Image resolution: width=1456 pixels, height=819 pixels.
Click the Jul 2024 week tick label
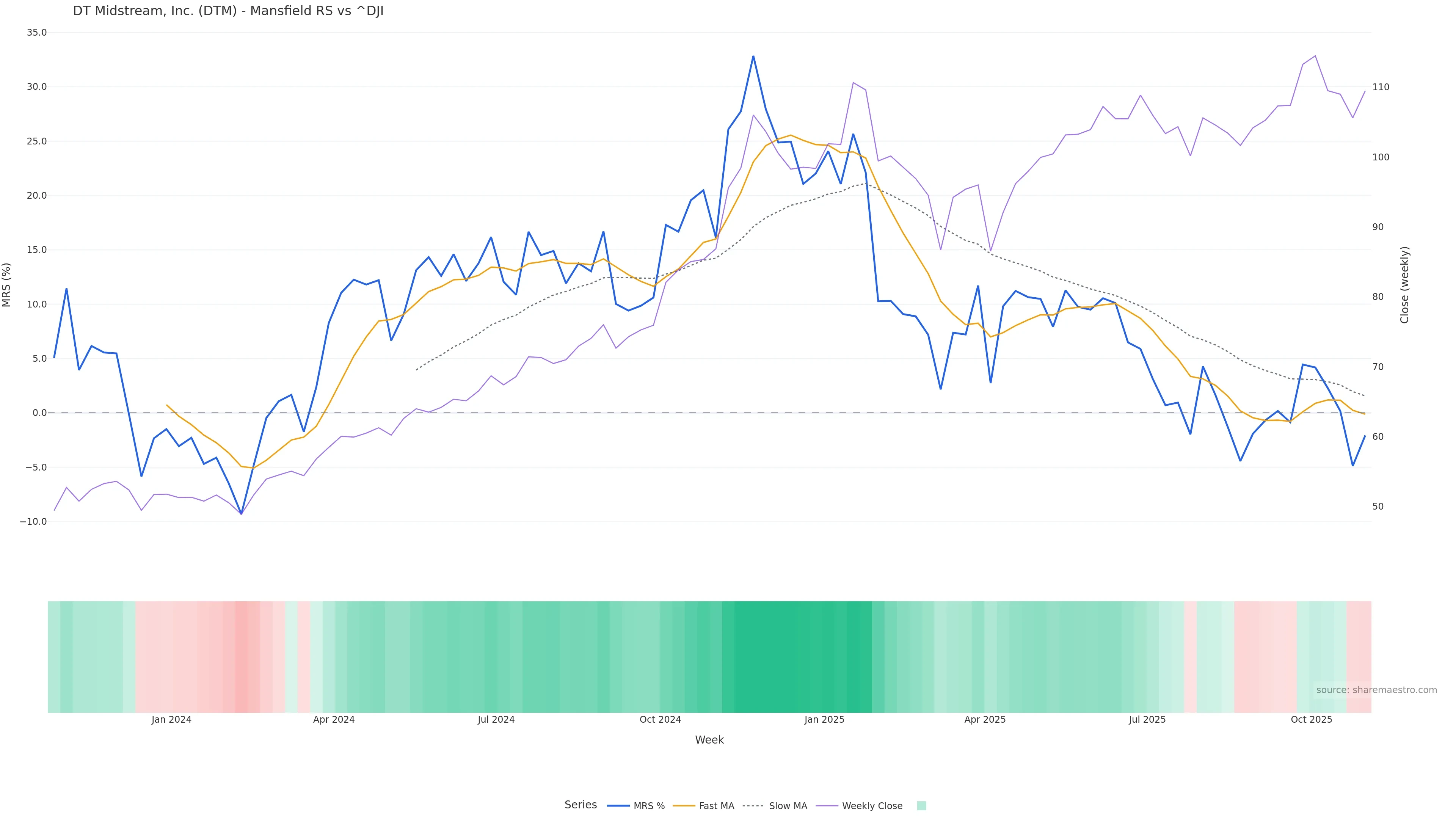496,720
